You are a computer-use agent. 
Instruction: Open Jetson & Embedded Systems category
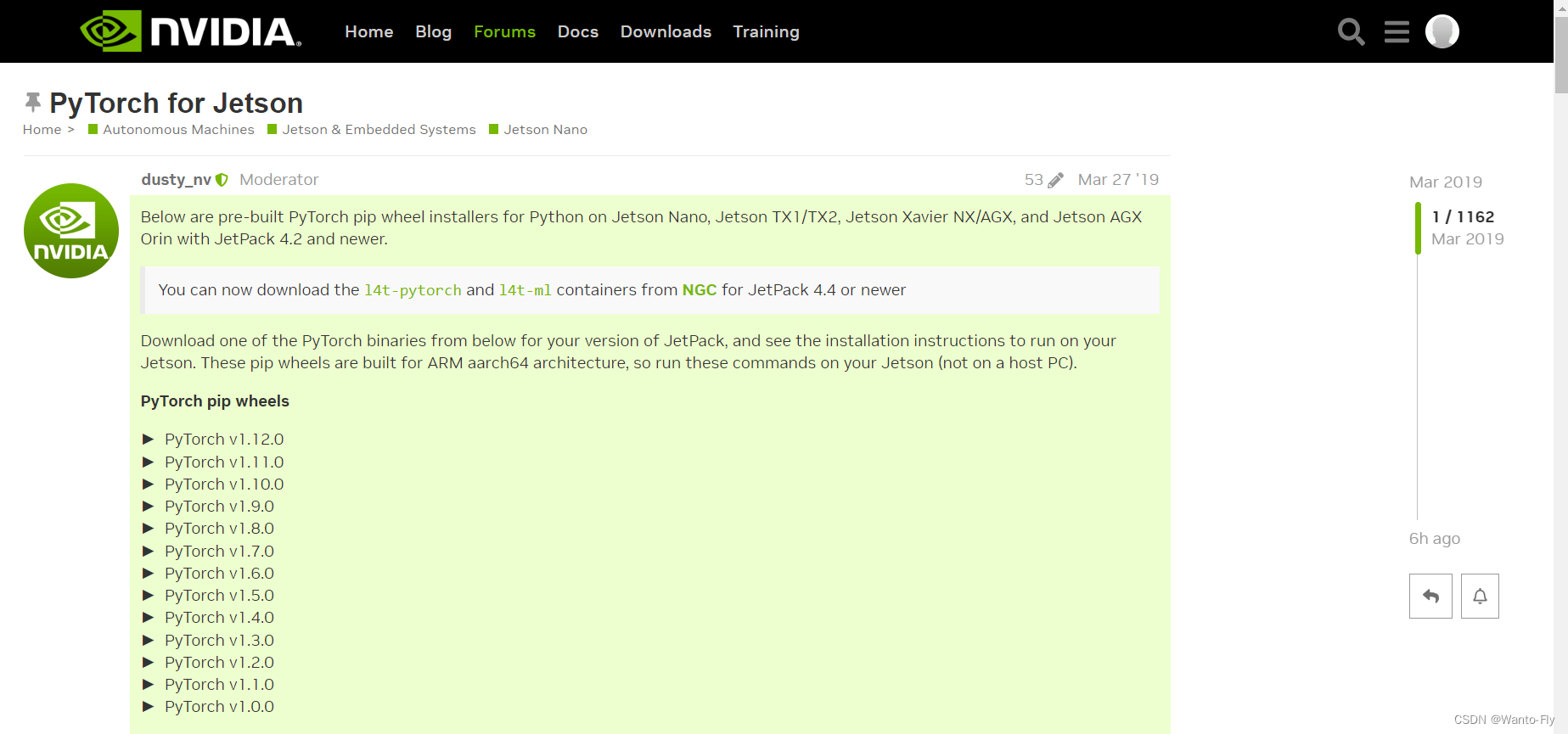click(372, 130)
